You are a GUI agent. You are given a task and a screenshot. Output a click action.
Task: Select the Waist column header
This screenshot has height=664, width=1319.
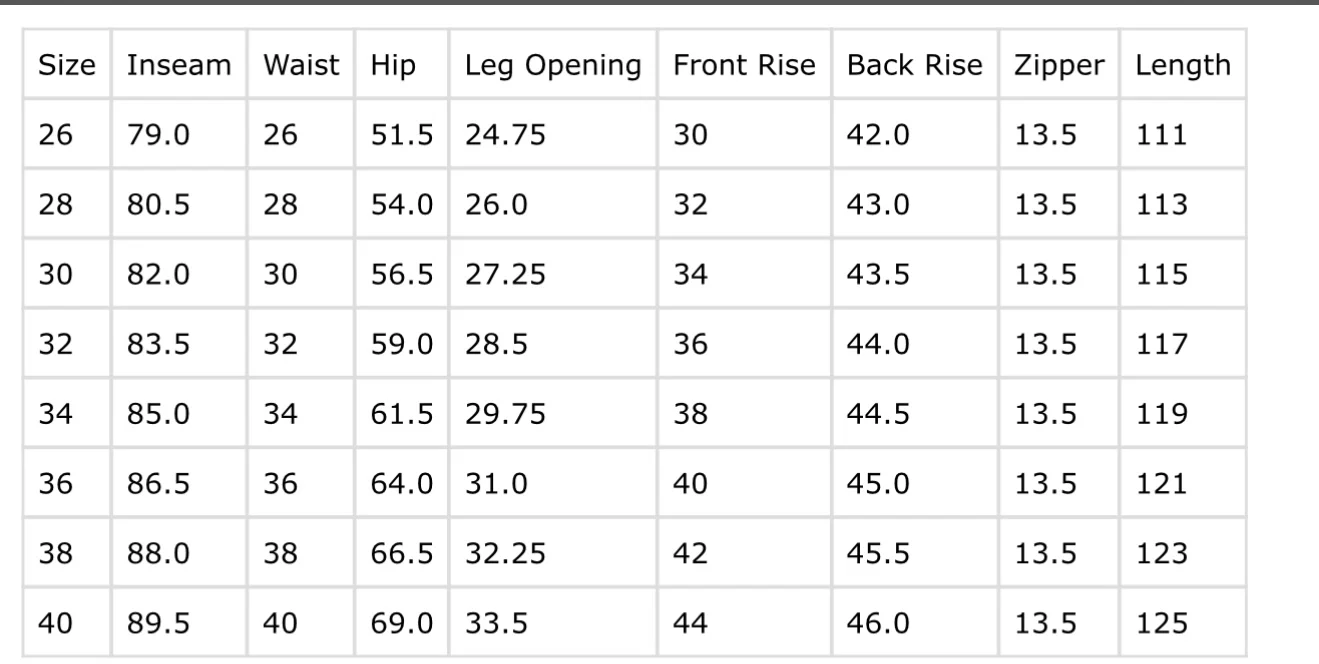pyautogui.click(x=301, y=66)
